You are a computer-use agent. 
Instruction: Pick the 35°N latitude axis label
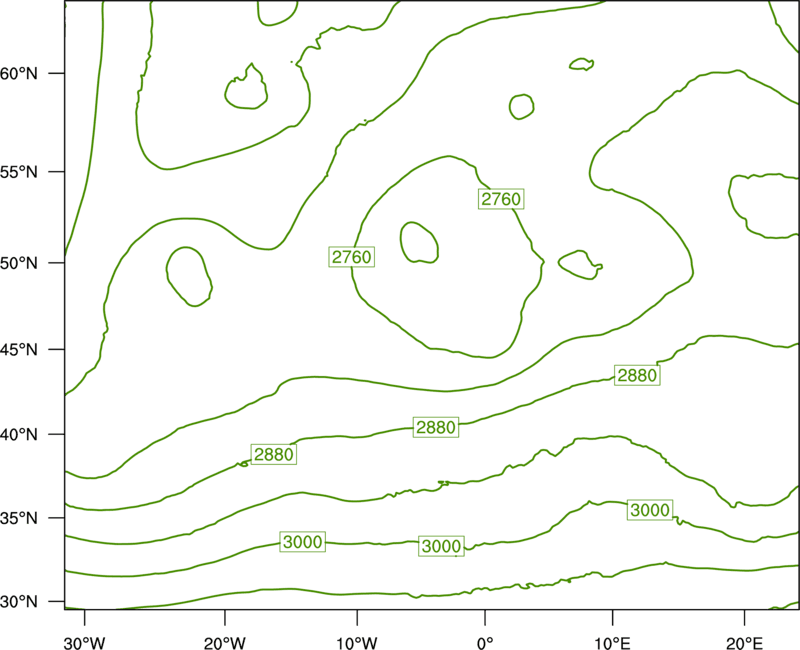(x=19, y=518)
